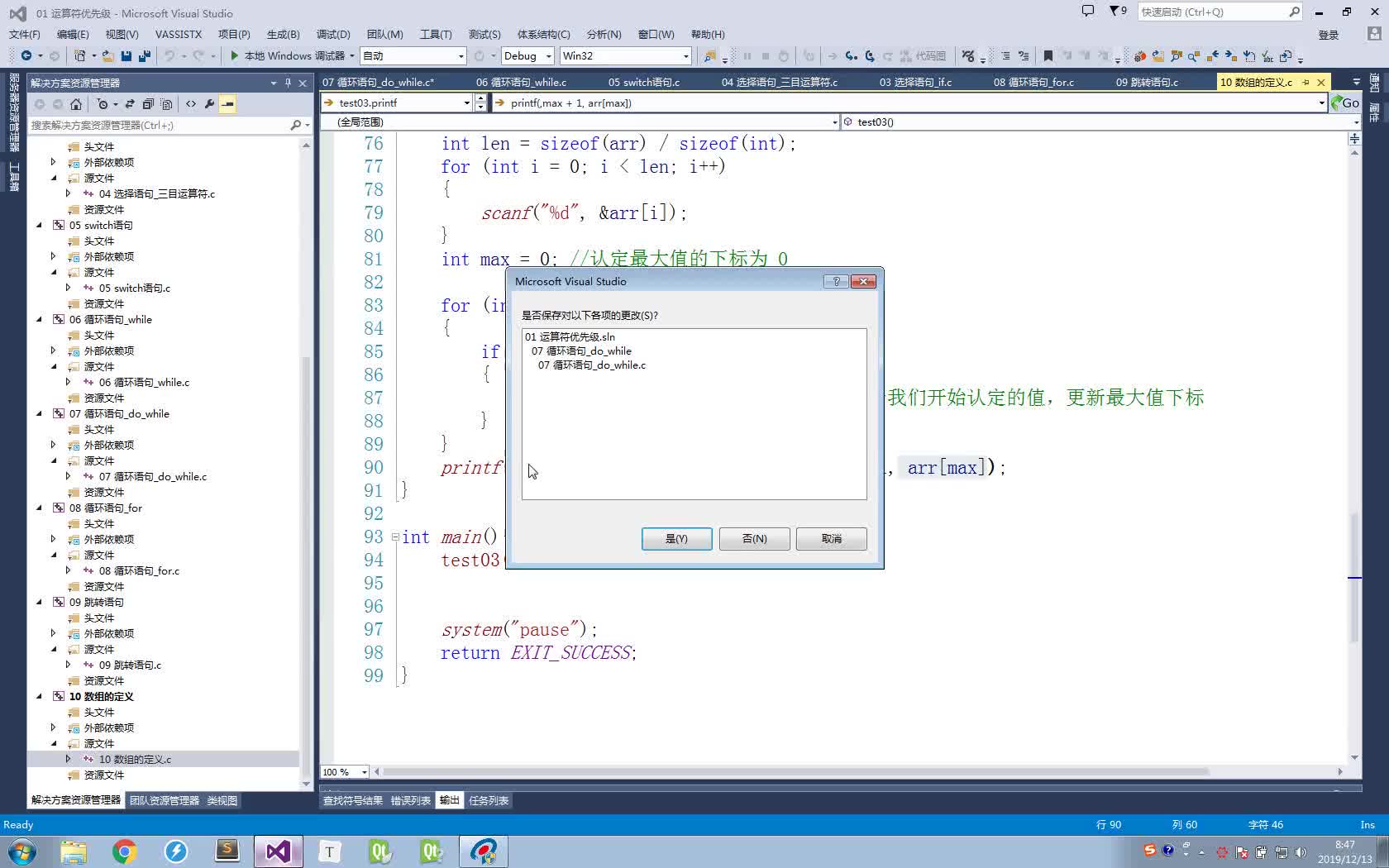Image resolution: width=1389 pixels, height=868 pixels.
Task: Toggle preview selected items in Solution Explorer
Action: [227, 104]
